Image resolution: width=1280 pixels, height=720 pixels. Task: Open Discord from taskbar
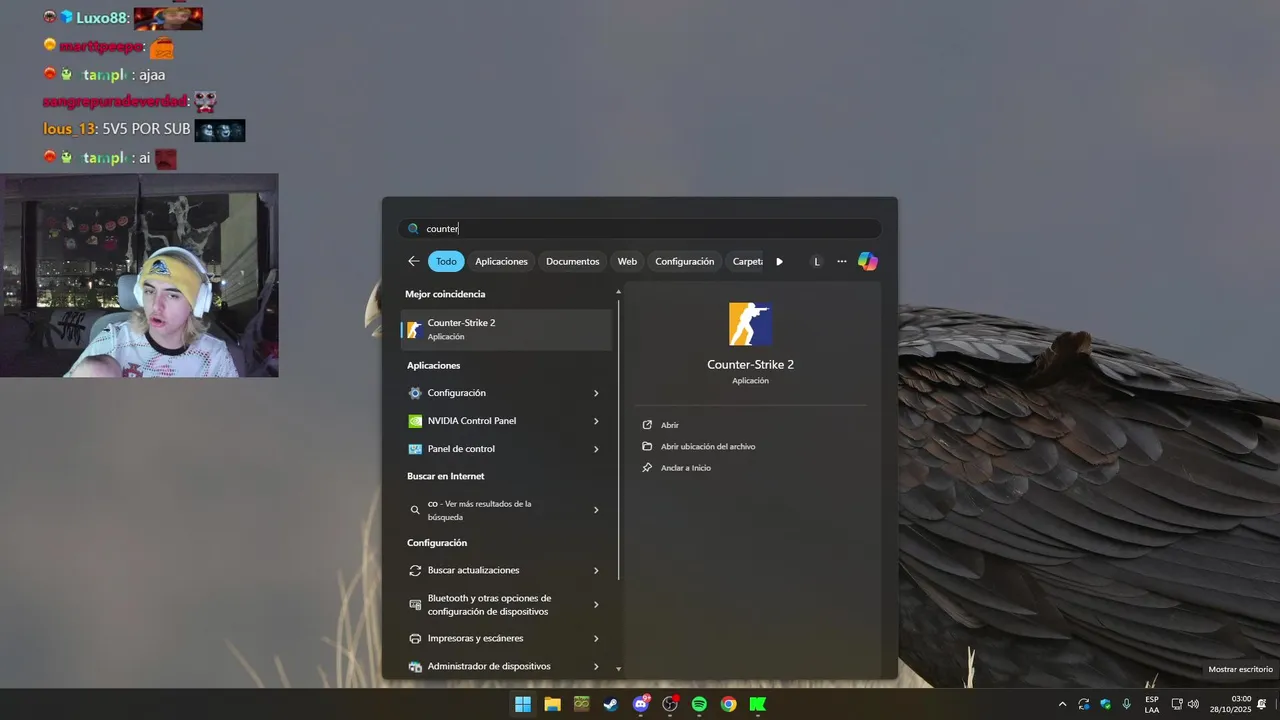click(641, 704)
